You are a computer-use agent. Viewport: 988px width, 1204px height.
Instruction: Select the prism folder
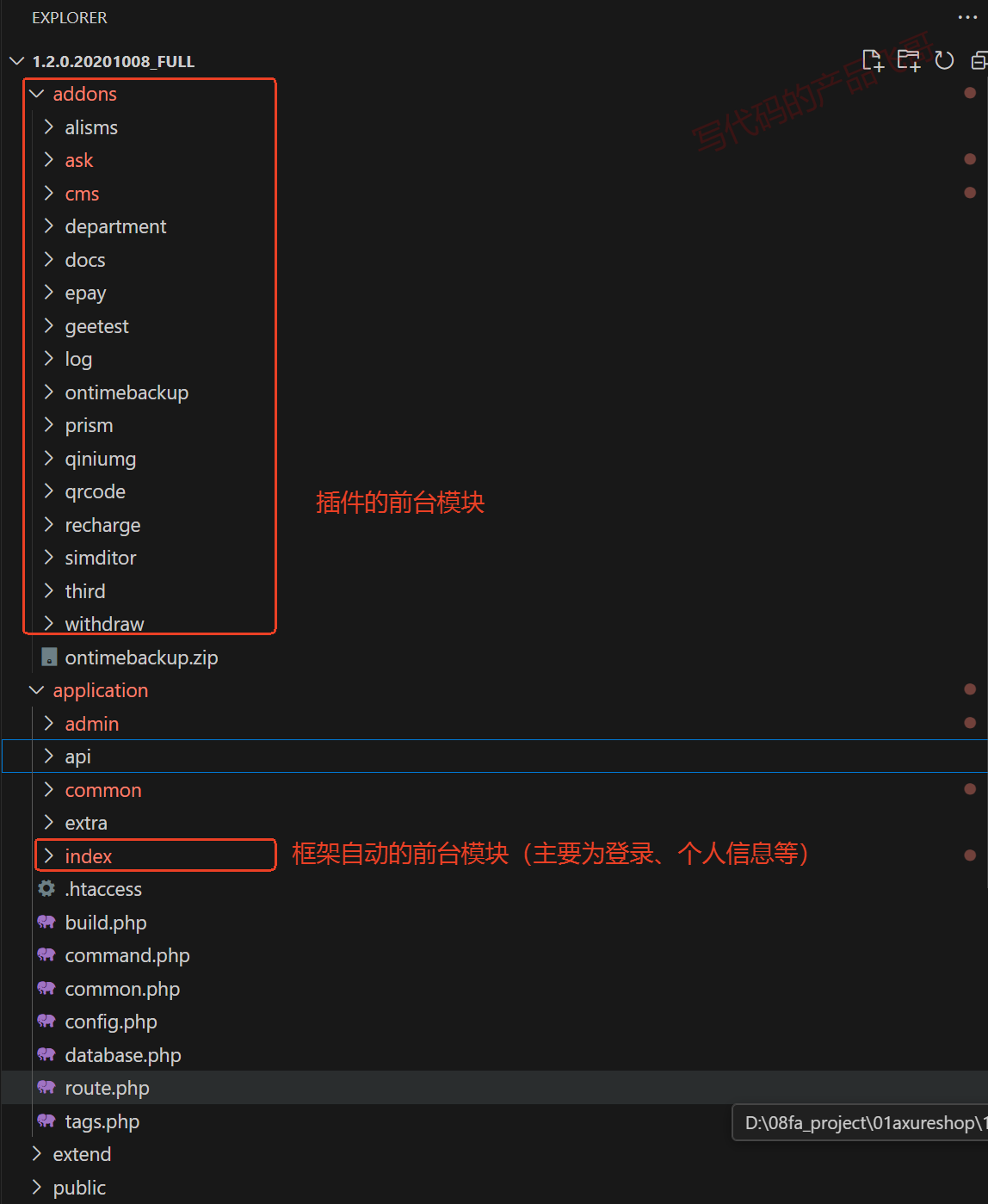[89, 425]
